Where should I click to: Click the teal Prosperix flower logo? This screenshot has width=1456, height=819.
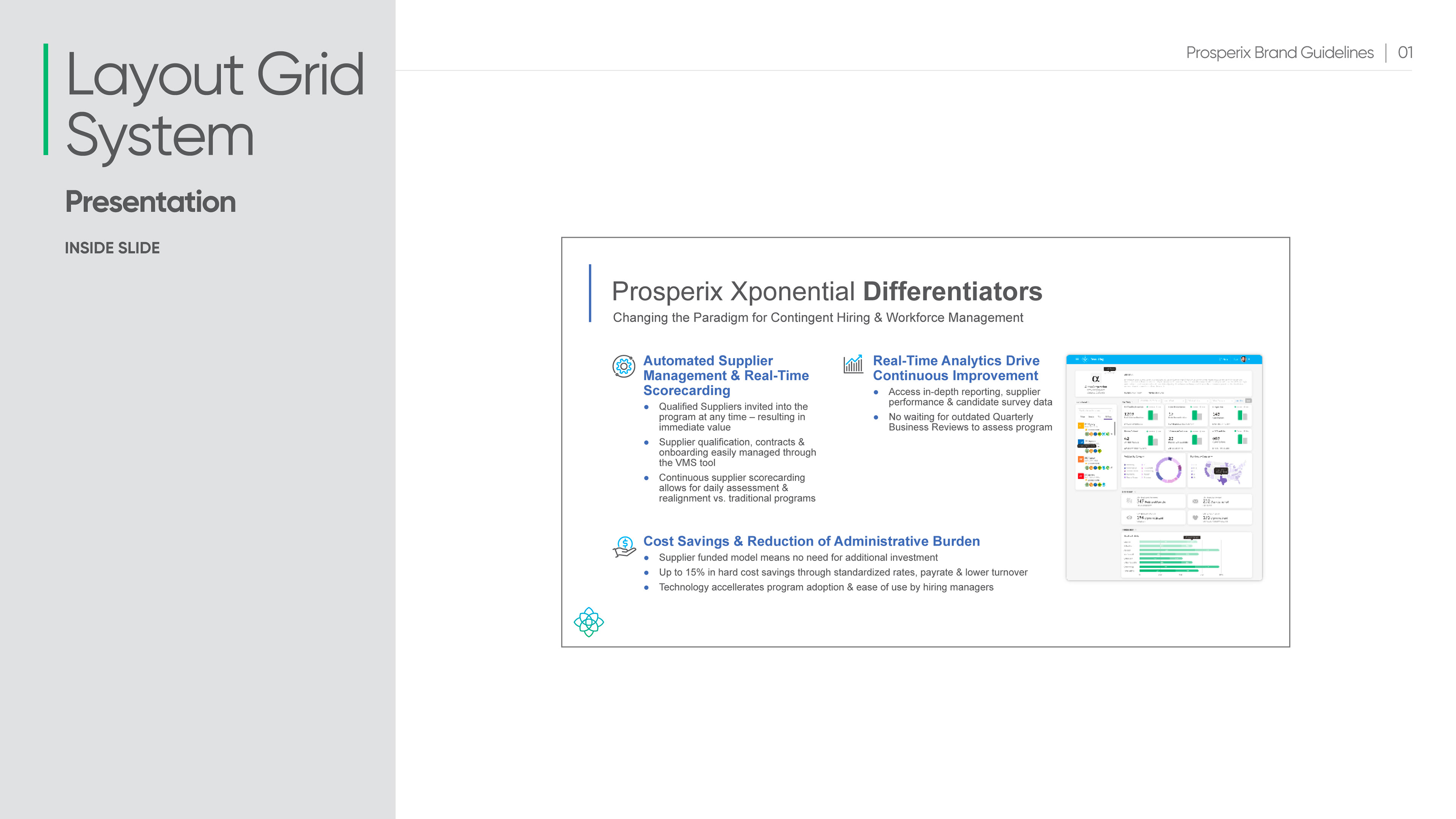[x=588, y=622]
